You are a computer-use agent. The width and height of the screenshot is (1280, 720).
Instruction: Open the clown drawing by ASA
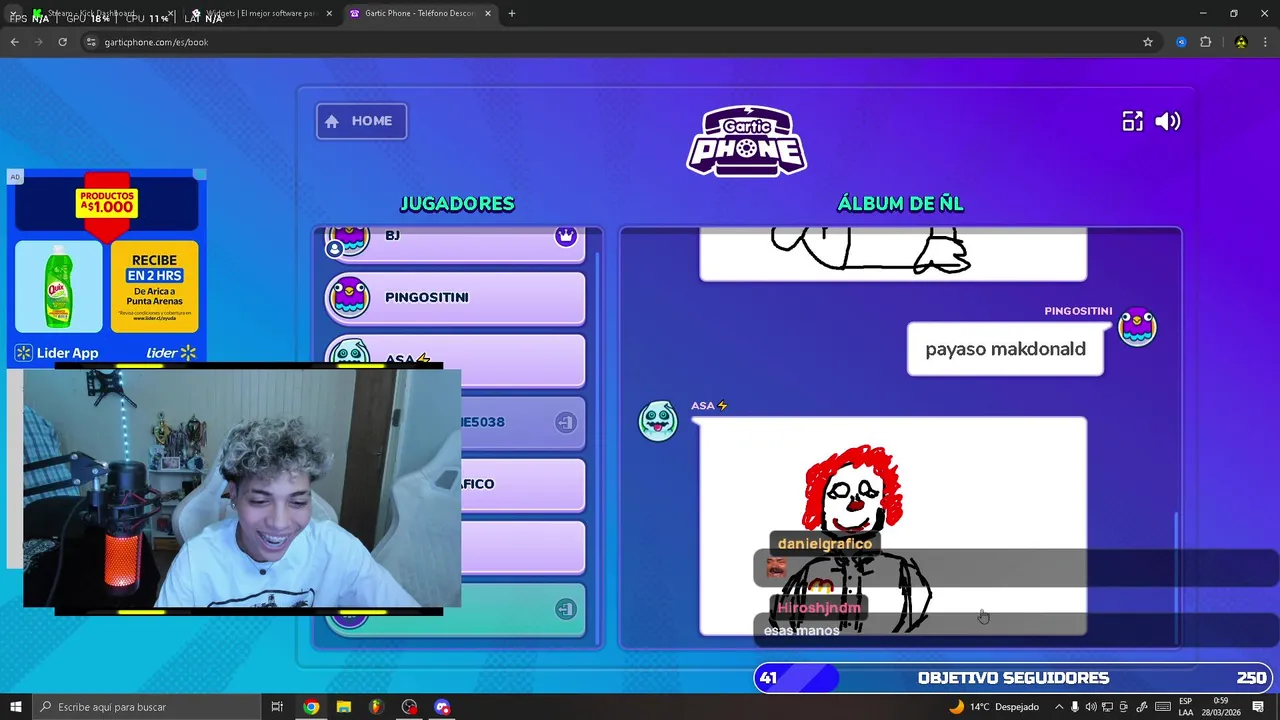click(x=892, y=526)
